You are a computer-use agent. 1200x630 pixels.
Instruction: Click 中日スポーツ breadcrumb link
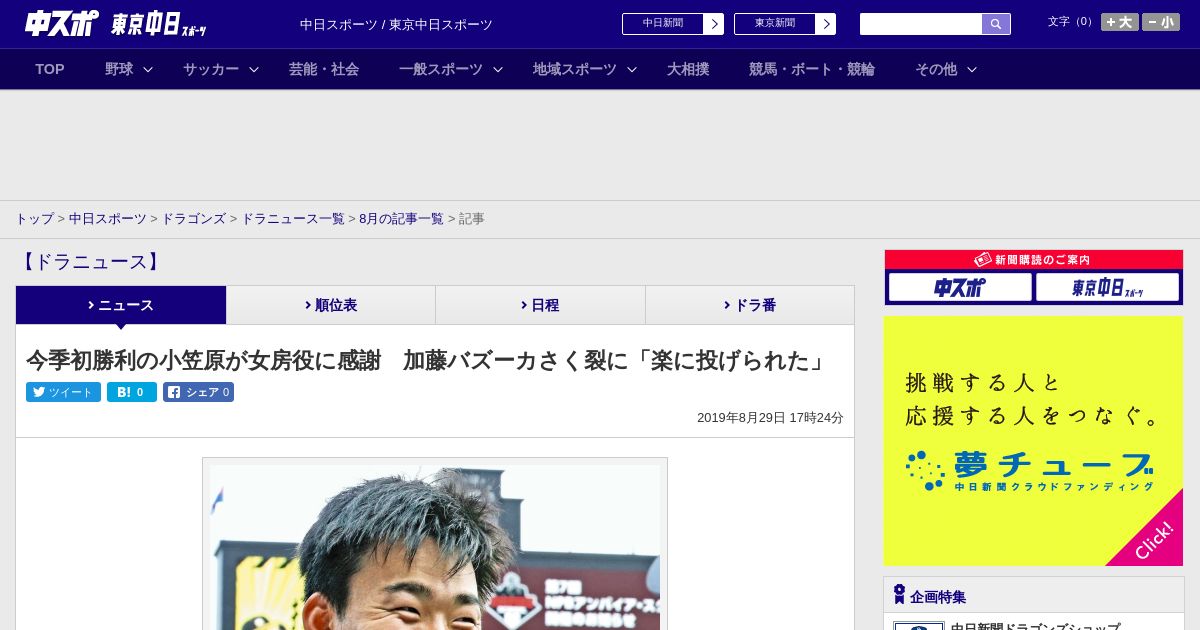tap(108, 219)
